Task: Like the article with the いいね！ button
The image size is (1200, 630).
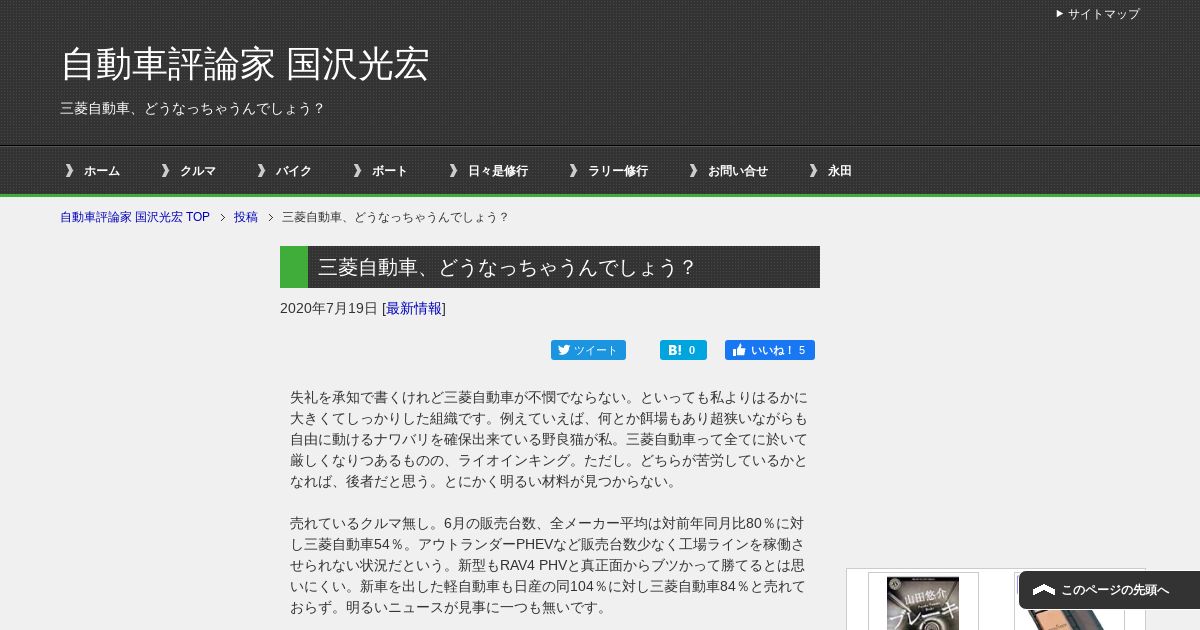Action: pos(770,350)
